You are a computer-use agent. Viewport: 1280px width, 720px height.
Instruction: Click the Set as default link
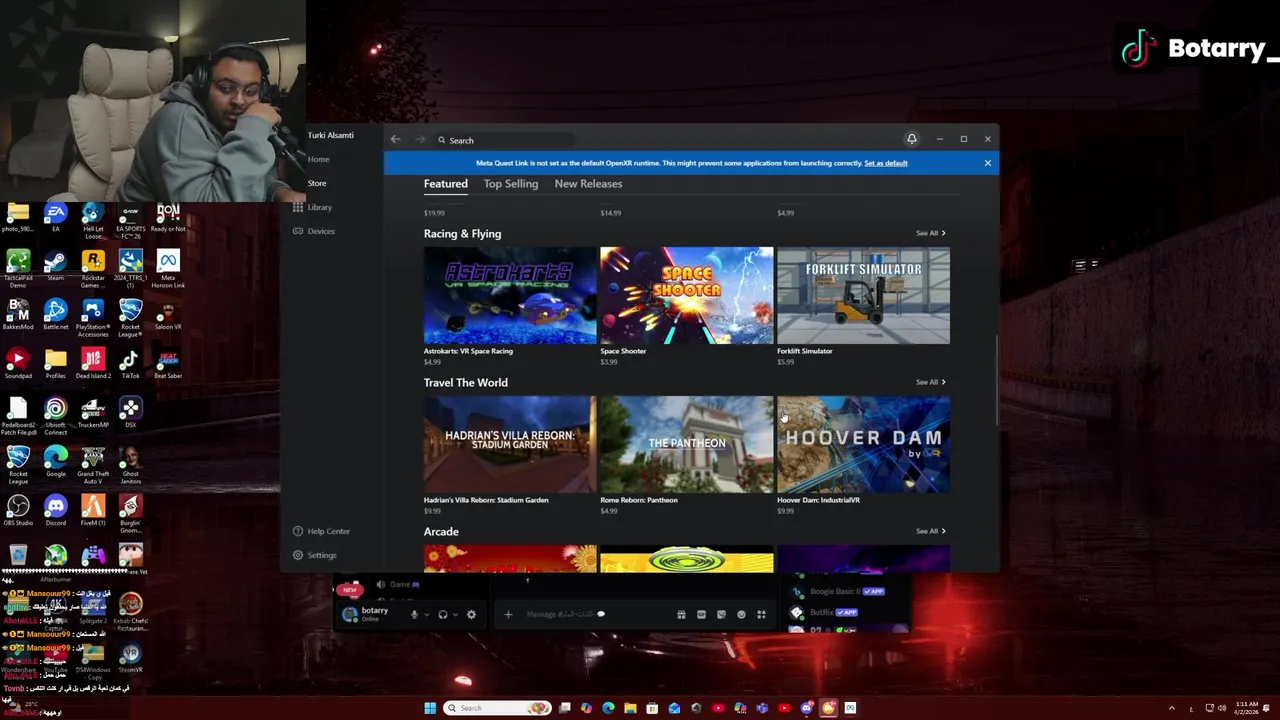point(886,163)
